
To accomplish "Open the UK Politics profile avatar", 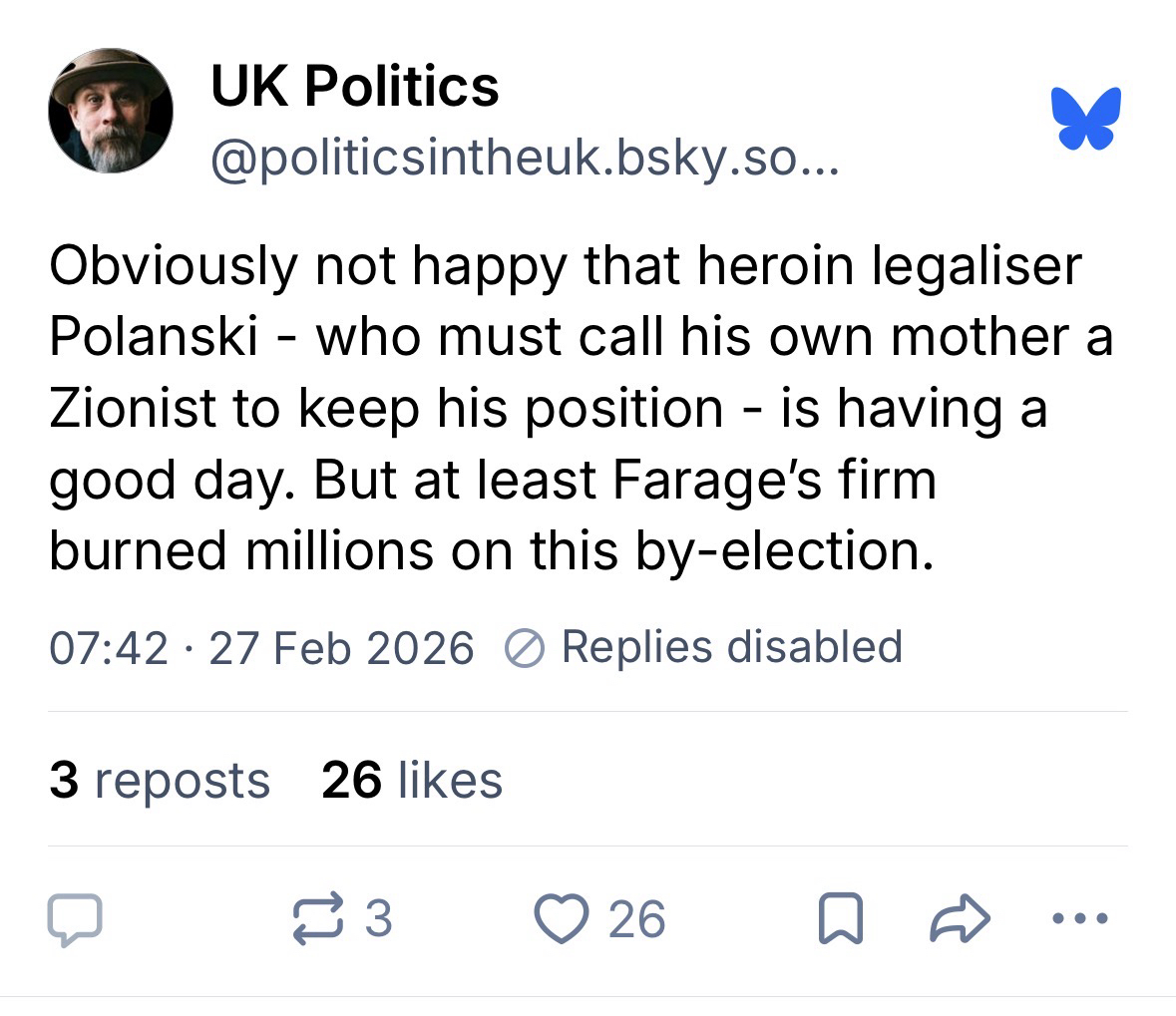I will (111, 112).
